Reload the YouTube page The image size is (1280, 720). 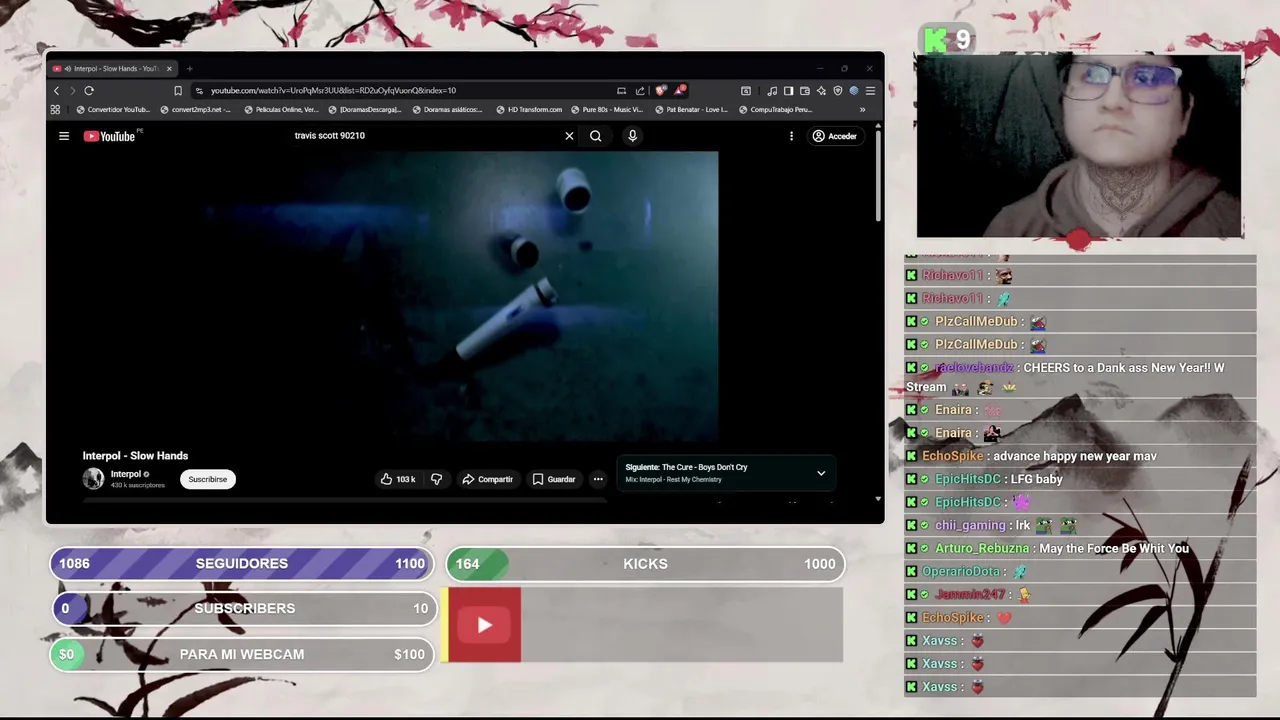89,91
